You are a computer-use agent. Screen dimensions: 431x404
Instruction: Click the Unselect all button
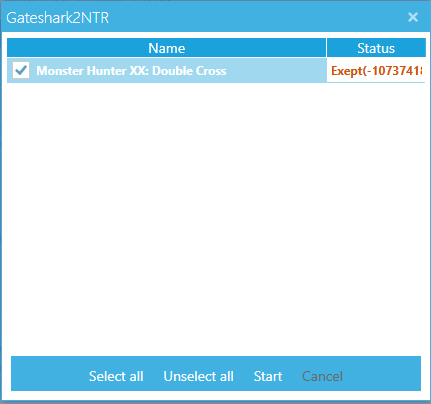coord(198,376)
